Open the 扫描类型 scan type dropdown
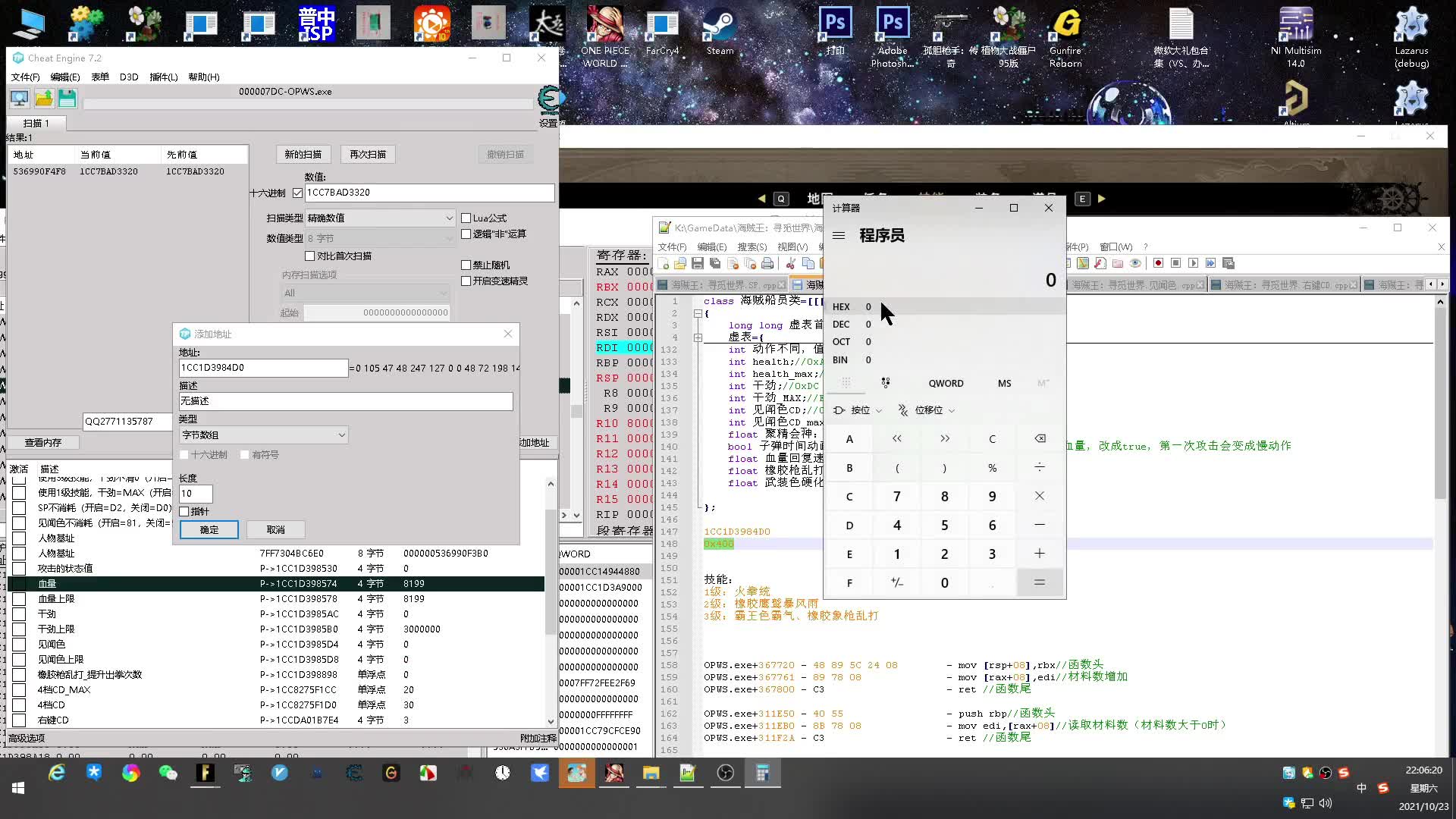The image size is (1456, 819). click(379, 218)
